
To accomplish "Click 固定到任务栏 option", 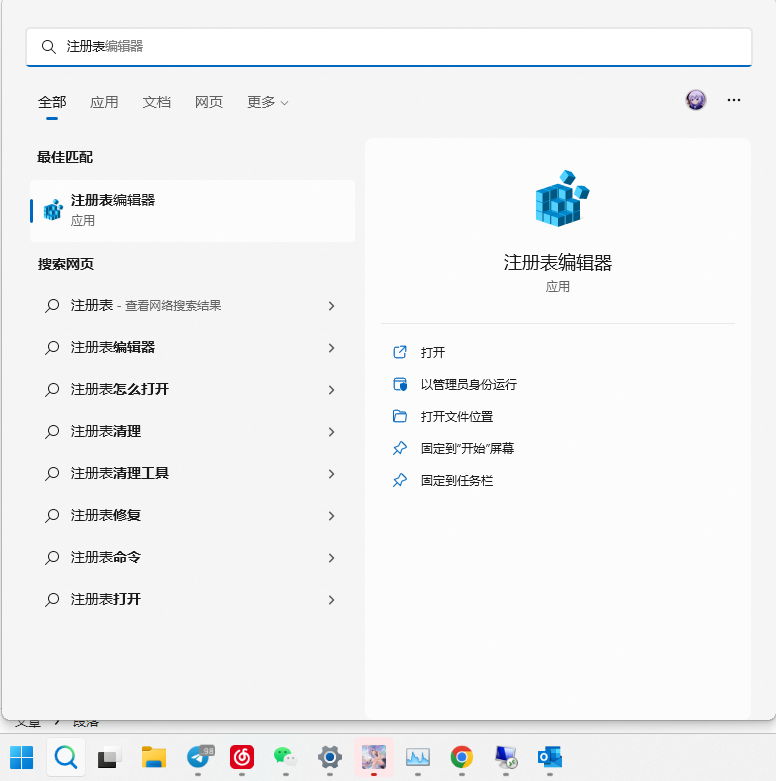I will pyautogui.click(x=456, y=480).
